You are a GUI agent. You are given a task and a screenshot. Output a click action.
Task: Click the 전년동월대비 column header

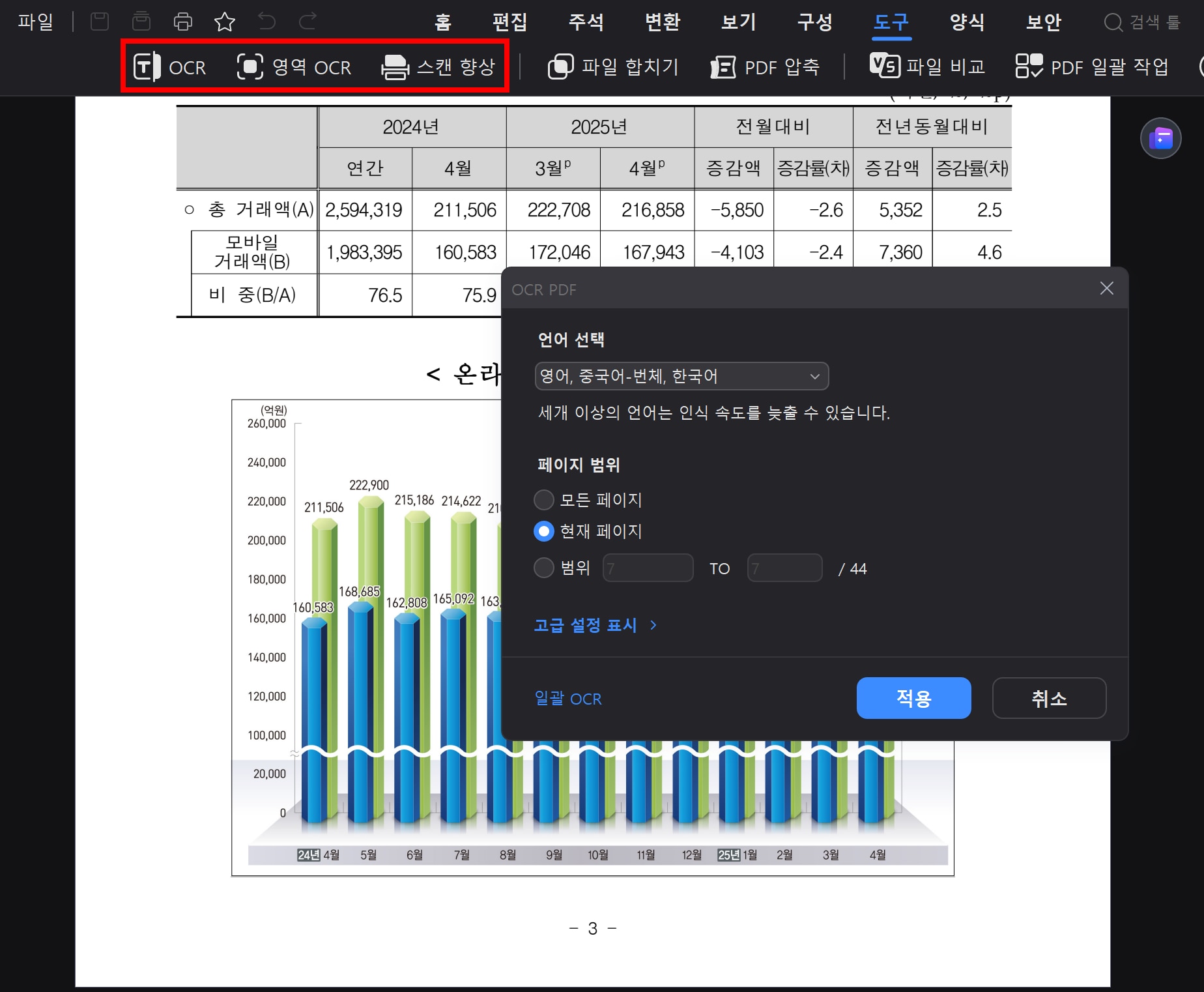(932, 126)
